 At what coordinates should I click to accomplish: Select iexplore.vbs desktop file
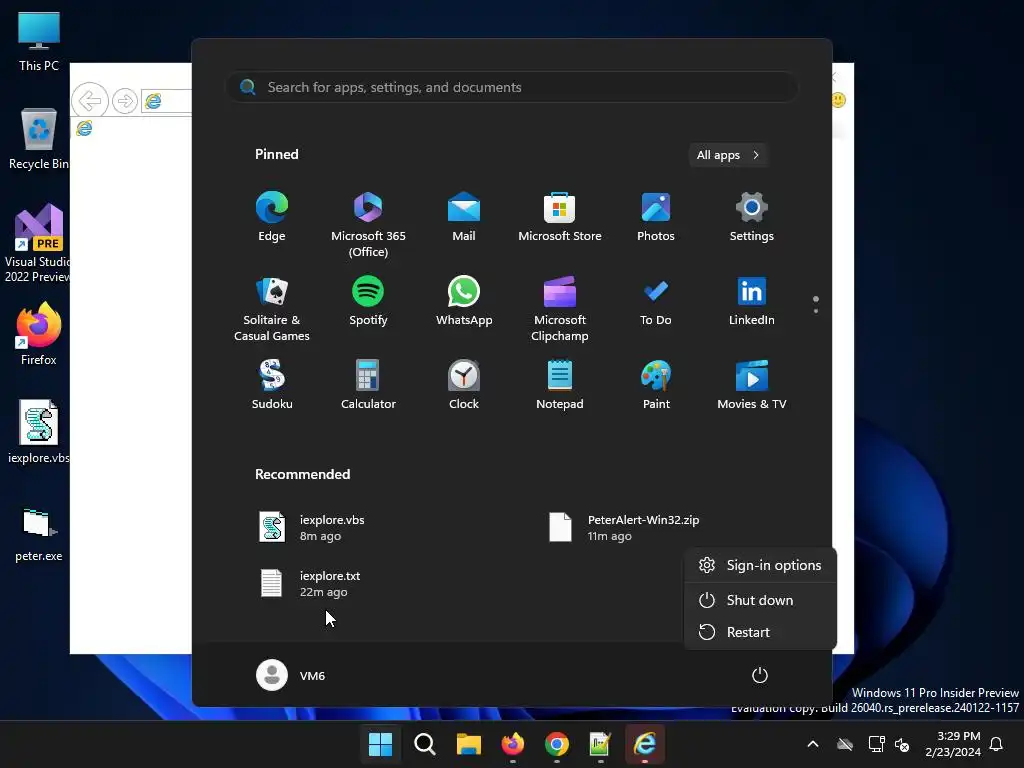pyautogui.click(x=39, y=432)
